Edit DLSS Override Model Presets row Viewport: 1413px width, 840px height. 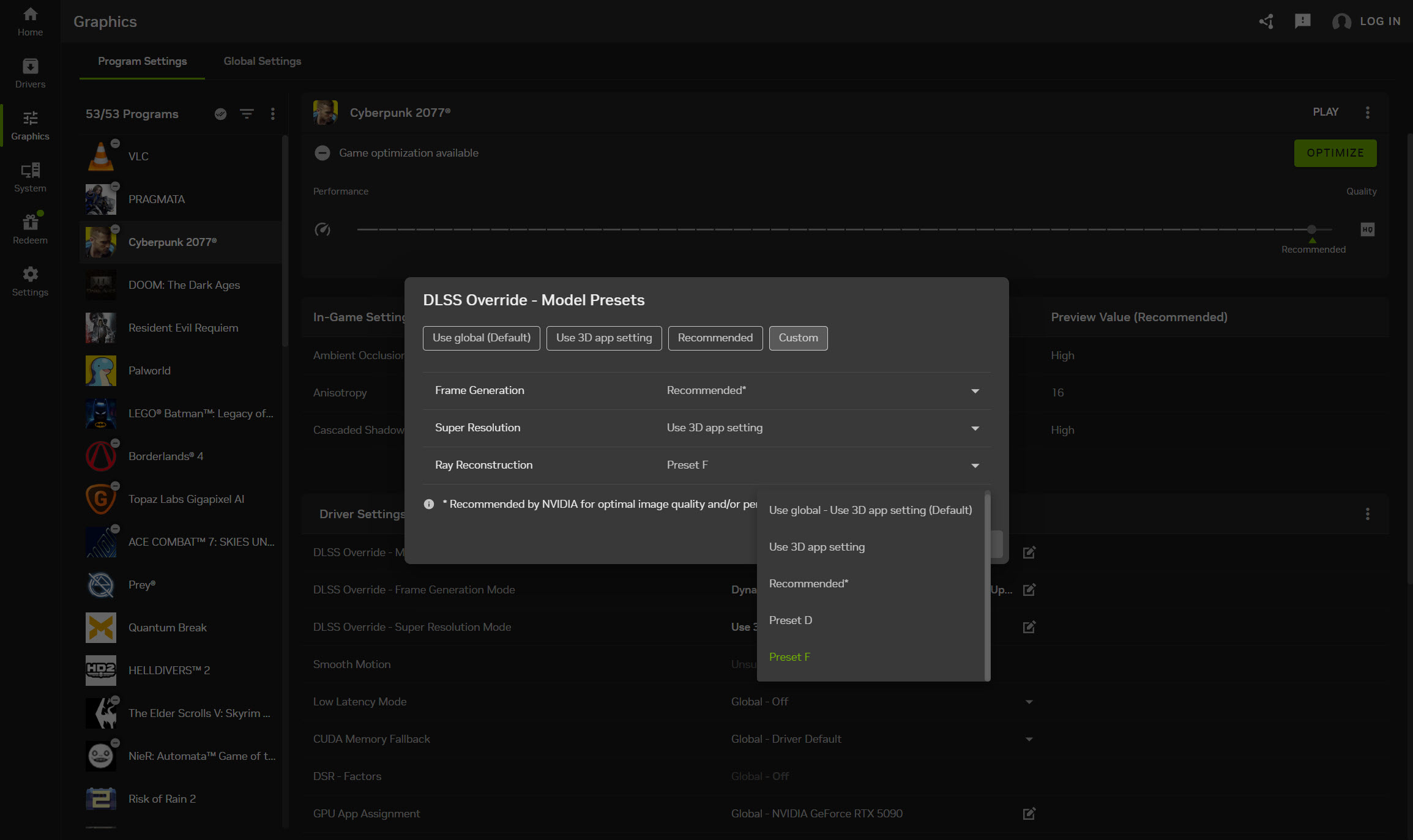1029,552
